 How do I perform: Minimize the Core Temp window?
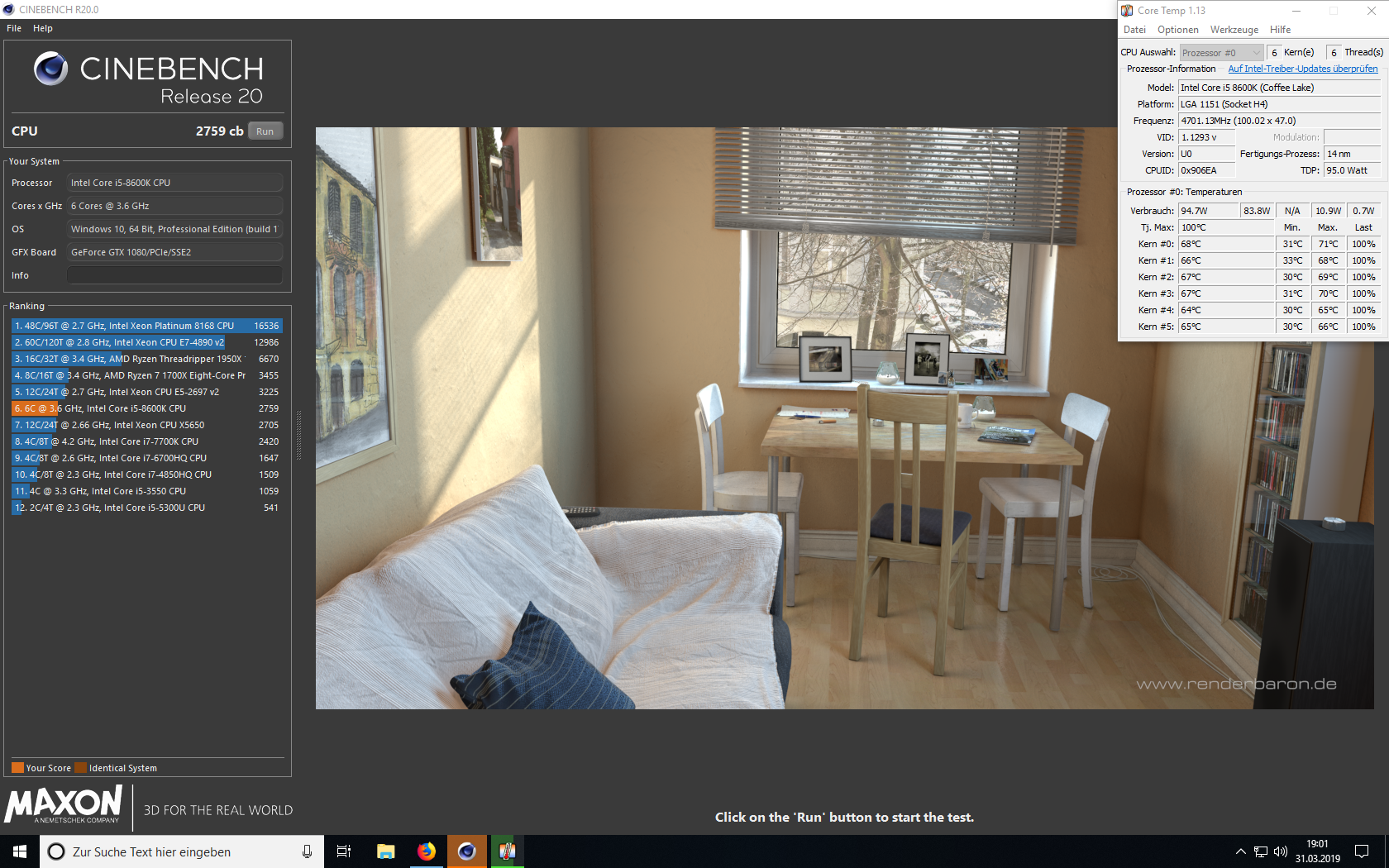(x=1296, y=11)
